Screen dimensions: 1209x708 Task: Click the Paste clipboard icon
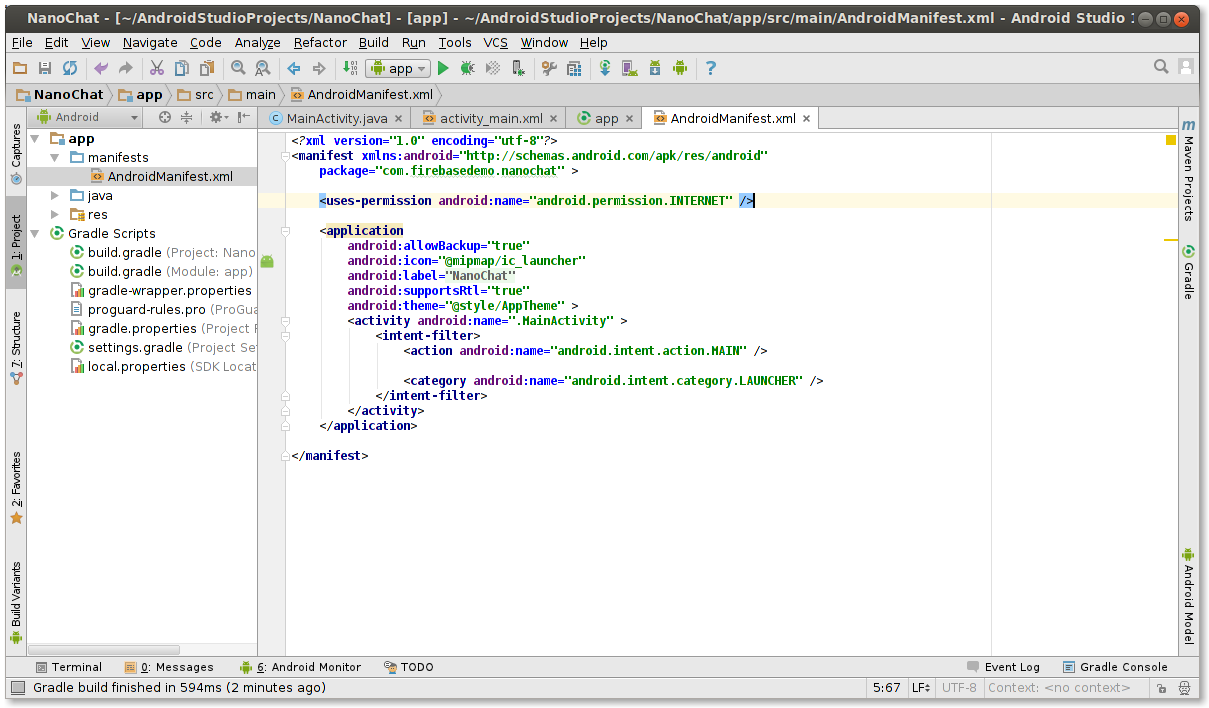point(206,68)
